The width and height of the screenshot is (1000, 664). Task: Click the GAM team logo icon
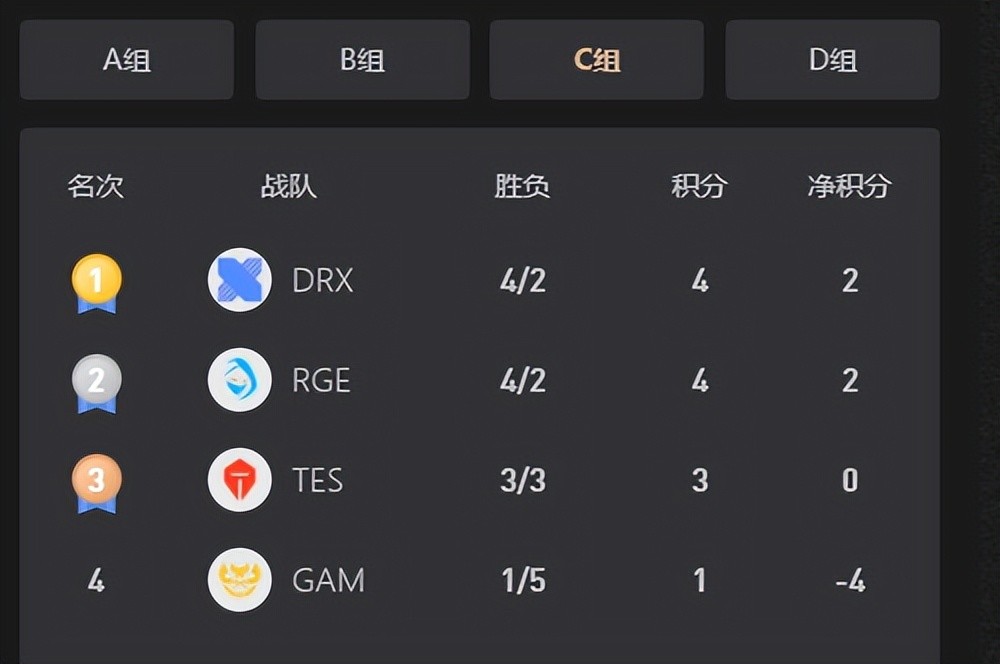pyautogui.click(x=240, y=580)
